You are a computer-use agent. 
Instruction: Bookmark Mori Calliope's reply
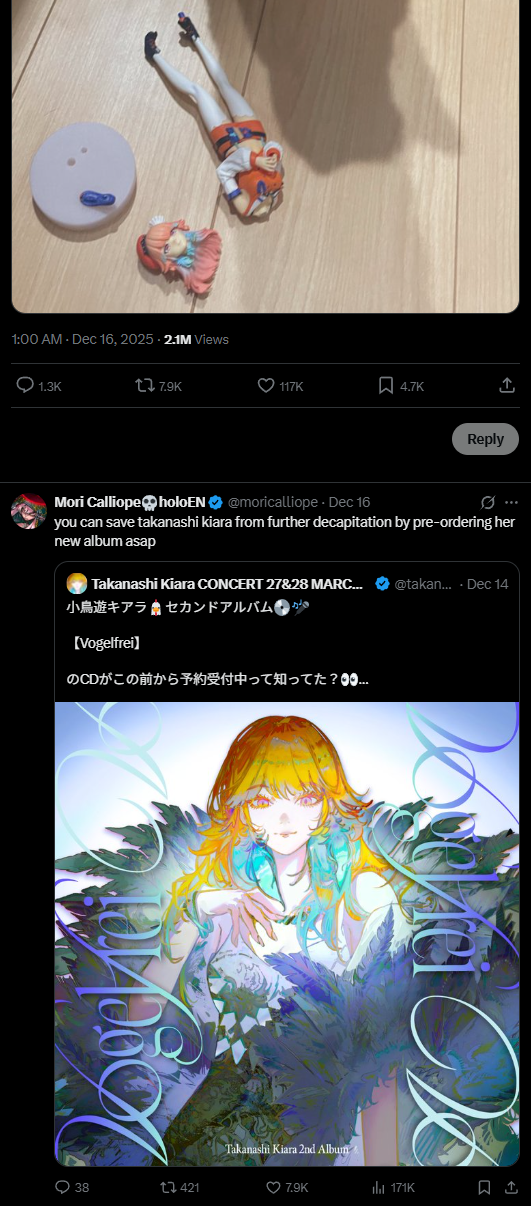(484, 1187)
